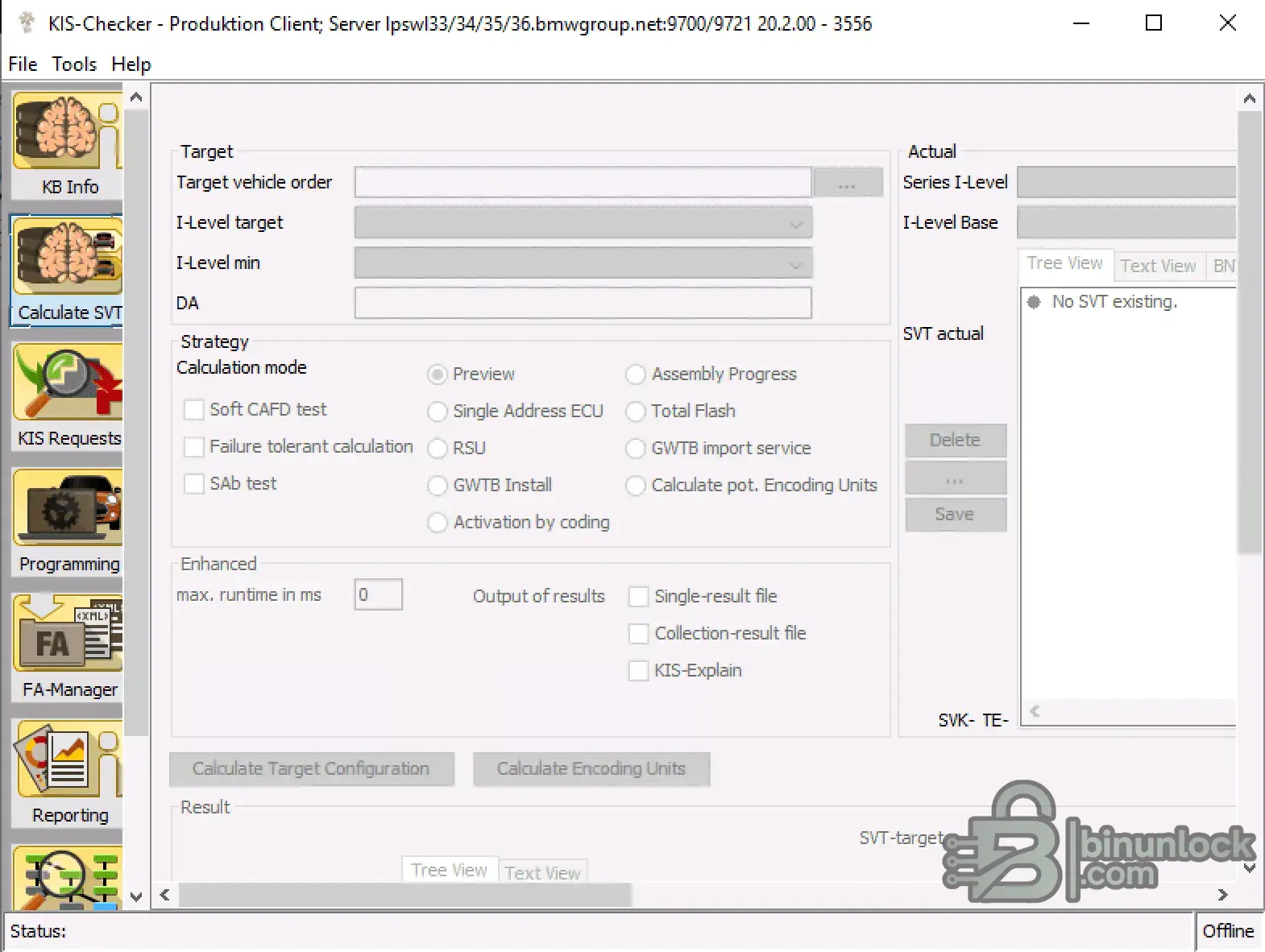Browse for target vehicle order file
1265x952 pixels.
tap(848, 182)
